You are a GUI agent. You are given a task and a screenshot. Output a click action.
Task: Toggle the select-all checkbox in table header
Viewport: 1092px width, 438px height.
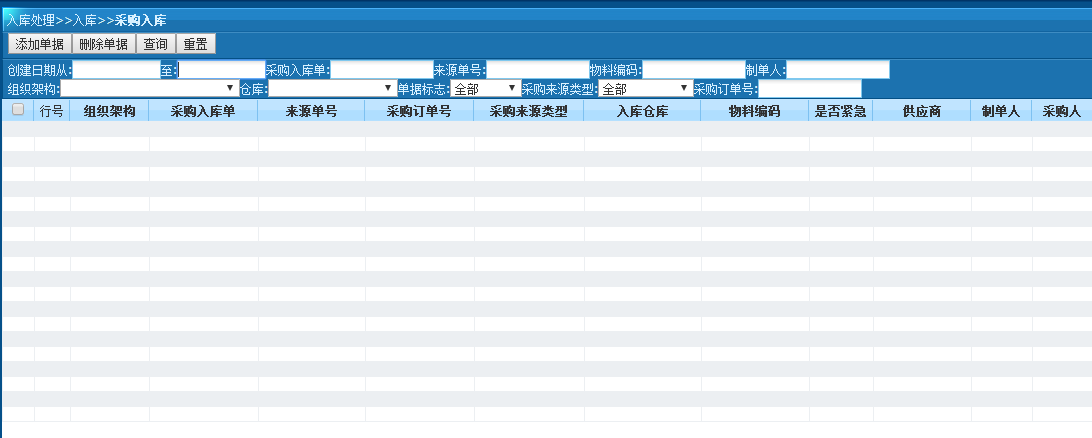(x=18, y=109)
